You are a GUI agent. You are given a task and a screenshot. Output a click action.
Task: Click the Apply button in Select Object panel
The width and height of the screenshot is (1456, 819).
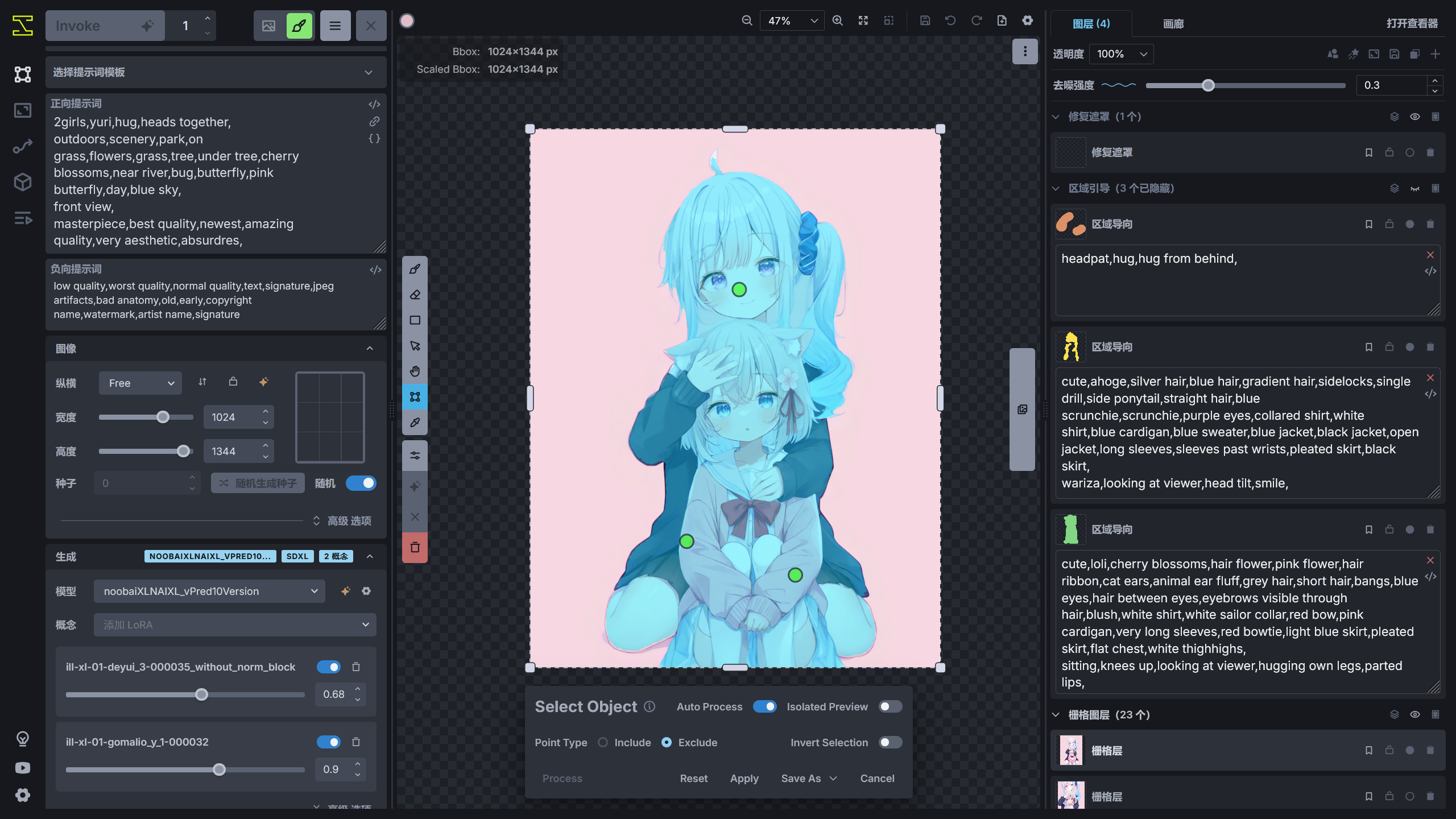coord(744,778)
